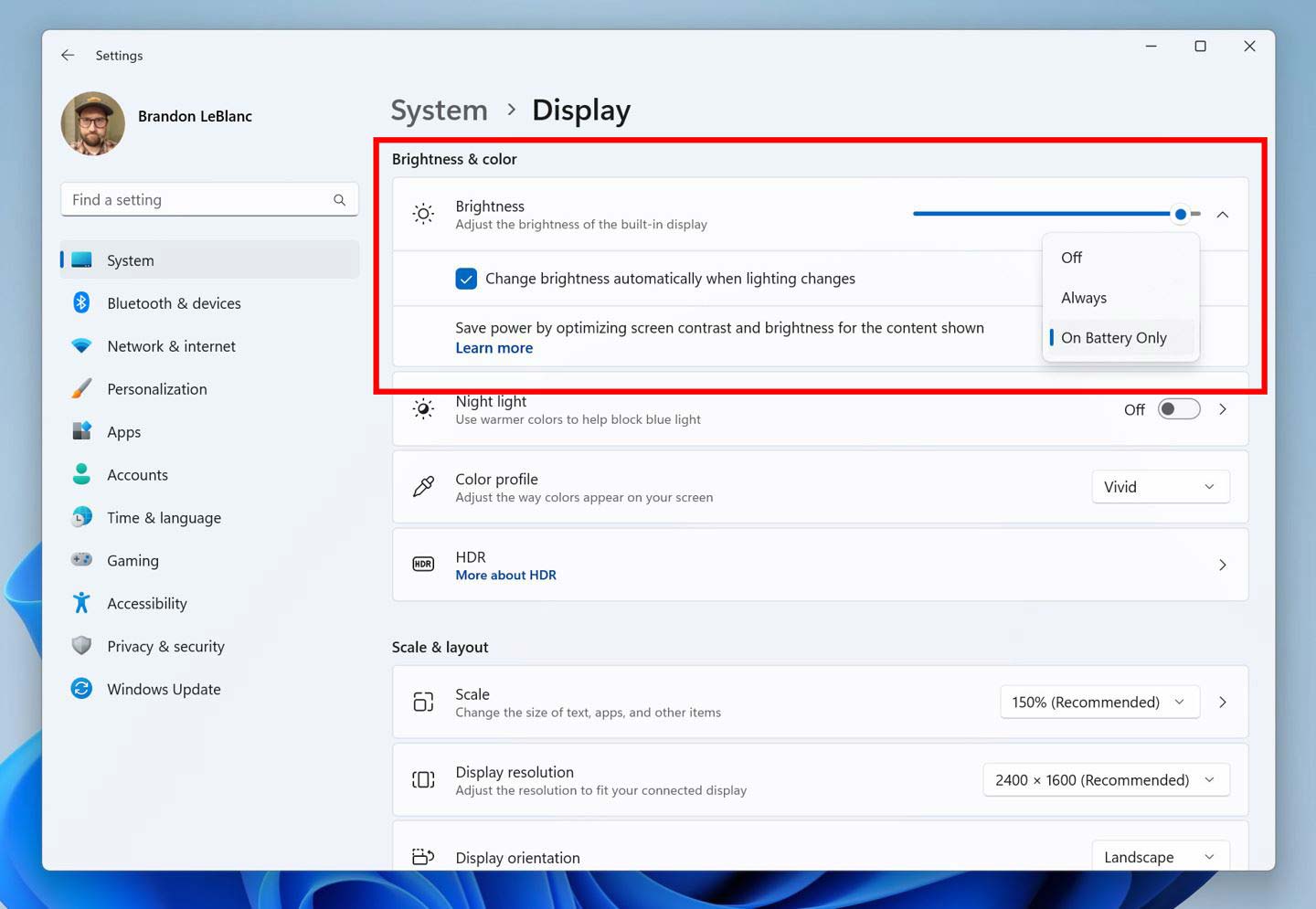The width and height of the screenshot is (1316, 909).
Task: Click the Accounts person icon
Action: [81, 474]
